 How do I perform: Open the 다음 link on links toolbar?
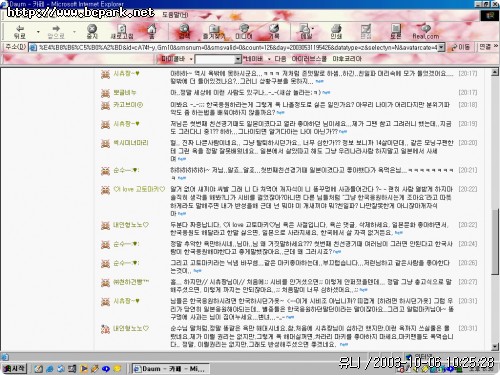[280, 59]
